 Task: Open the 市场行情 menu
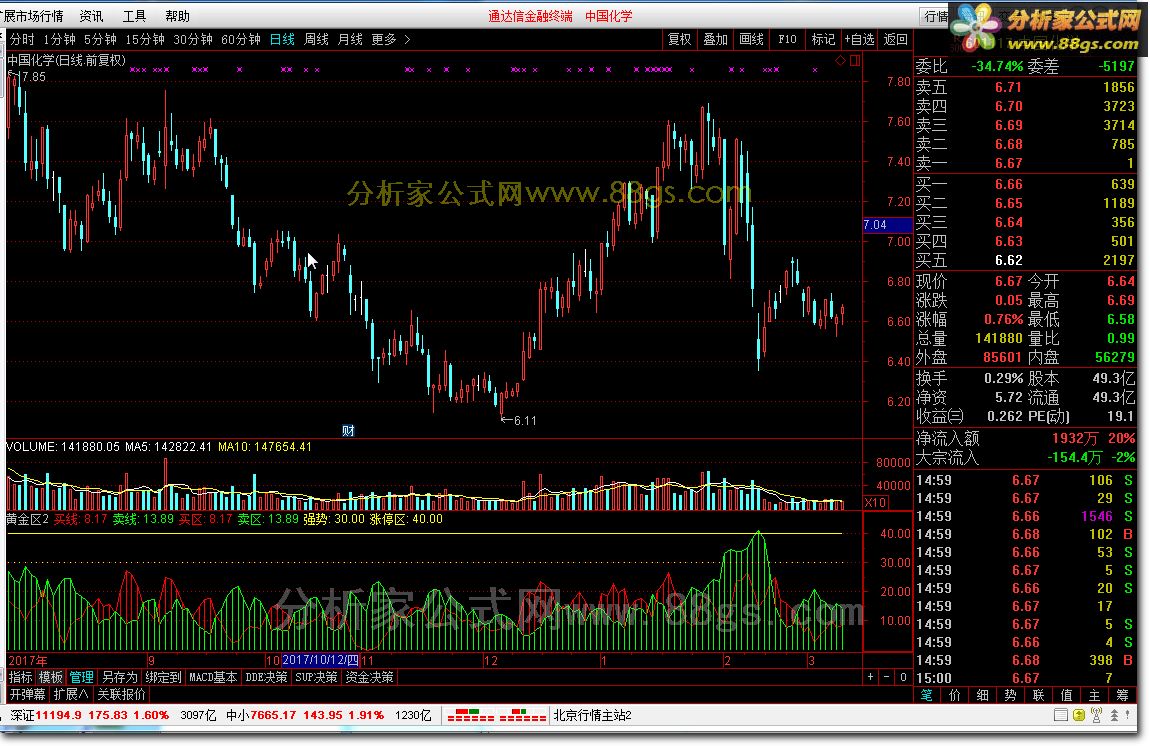pyautogui.click(x=34, y=16)
